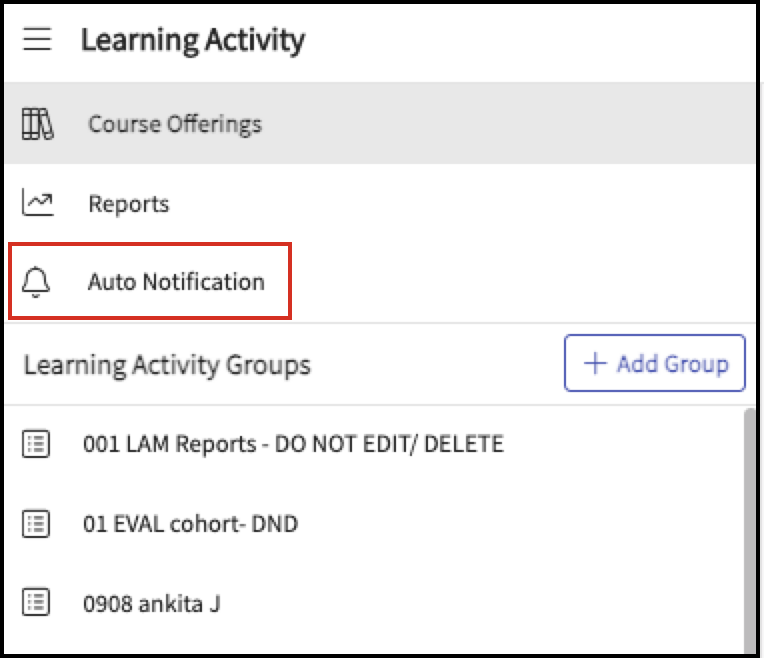Click list icon beside 0908 ankita J
Image resolution: width=764 pixels, height=658 pixels.
pos(36,602)
